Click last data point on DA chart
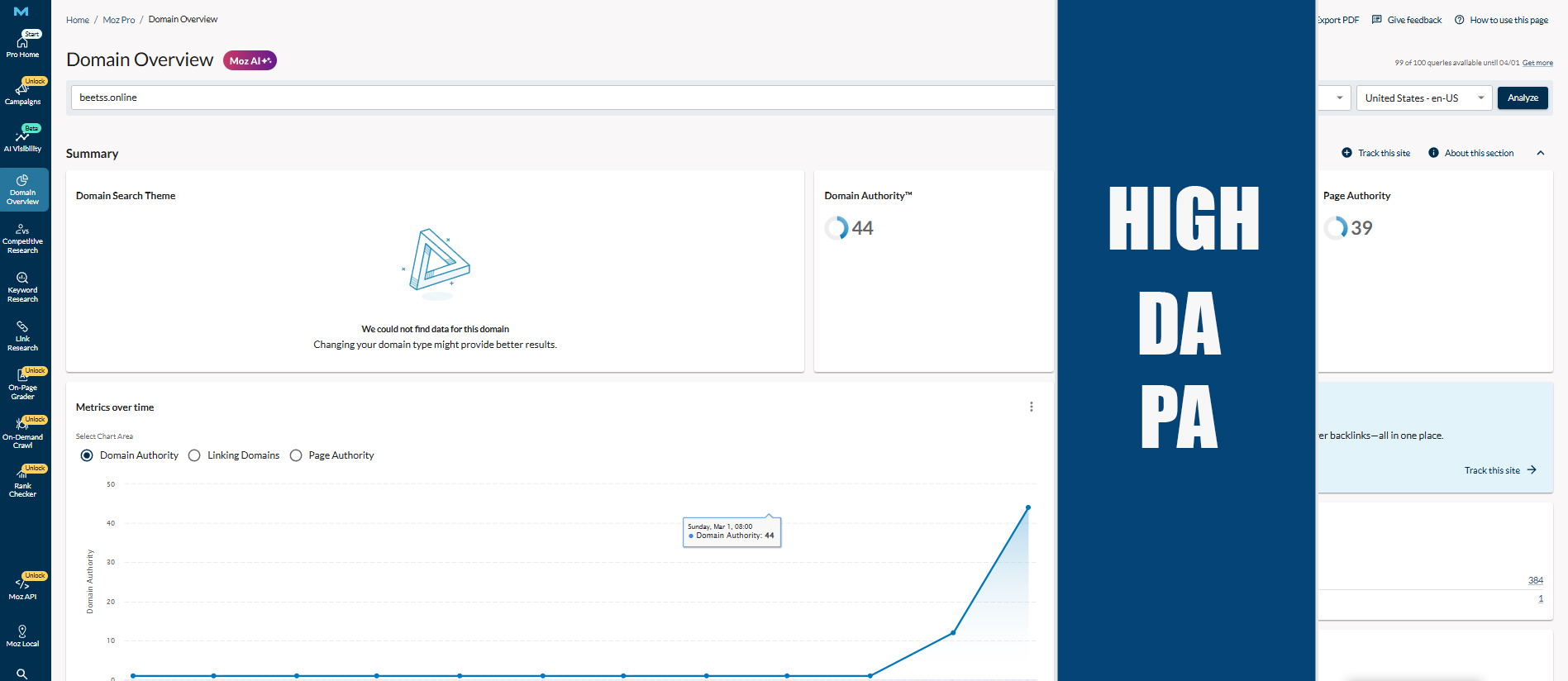The height and width of the screenshot is (681, 1568). (1028, 507)
